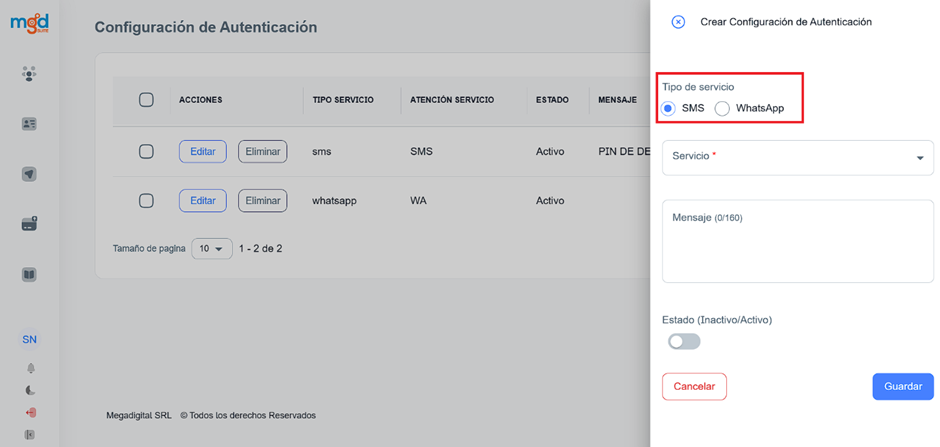This screenshot has width=940, height=447.
Task: Click into the Mensaje text area
Action: tap(797, 250)
